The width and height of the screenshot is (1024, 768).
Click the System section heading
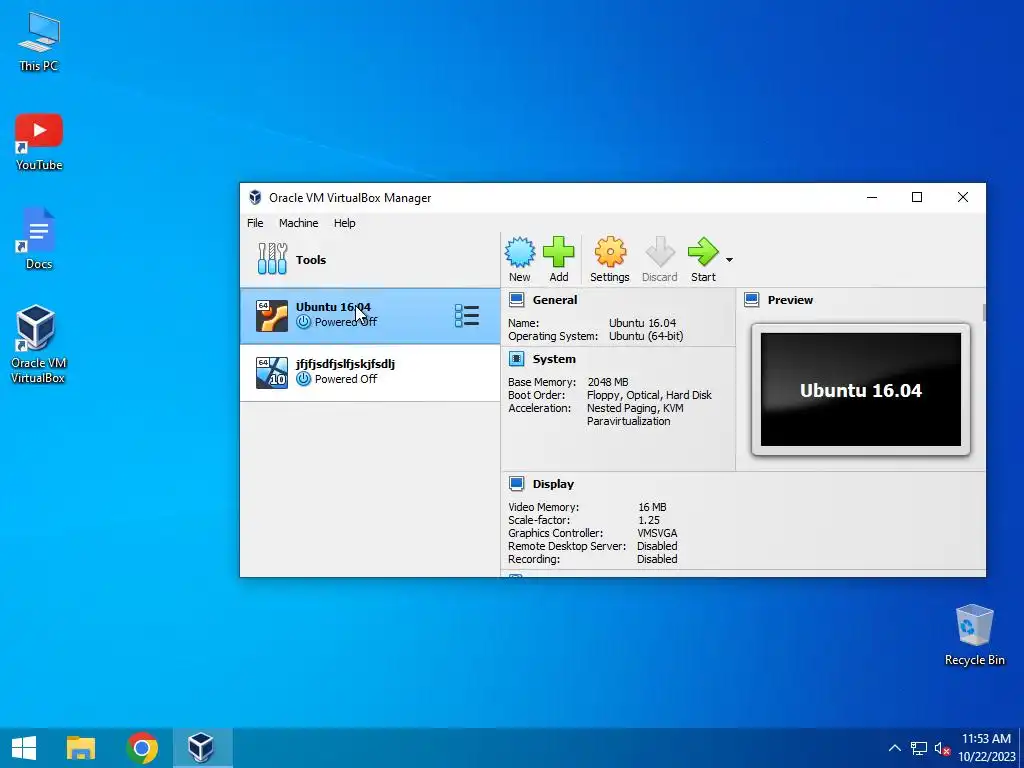(554, 359)
